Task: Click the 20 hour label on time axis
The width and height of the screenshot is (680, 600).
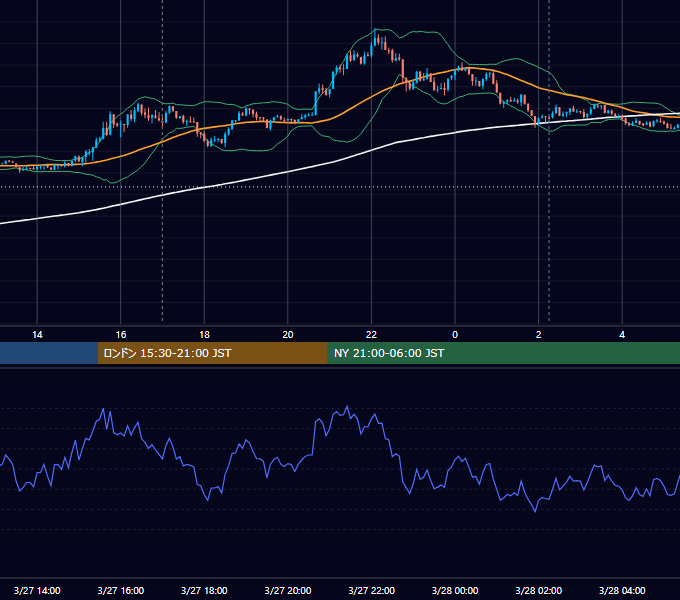Action: pyautogui.click(x=288, y=335)
